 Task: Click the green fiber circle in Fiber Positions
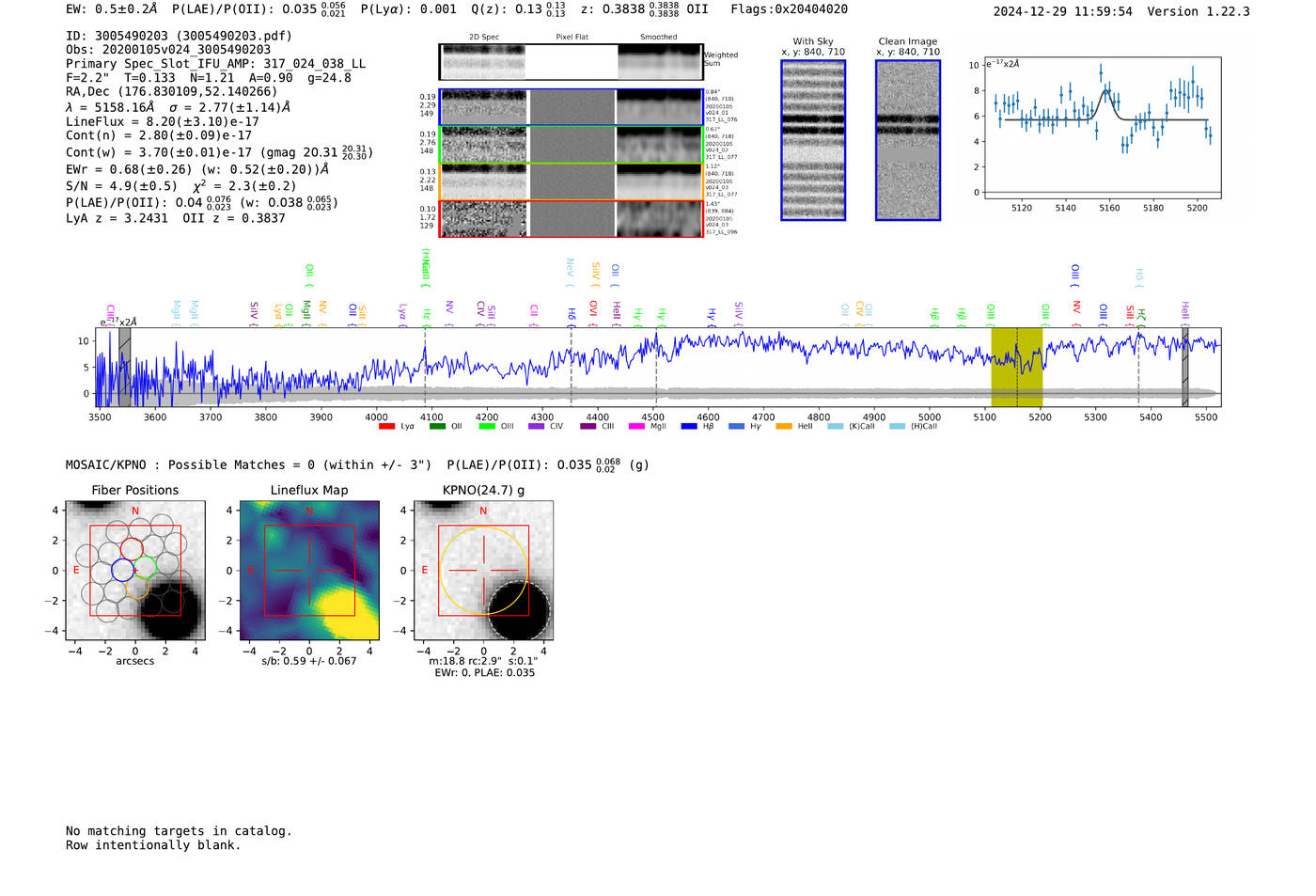[x=145, y=567]
